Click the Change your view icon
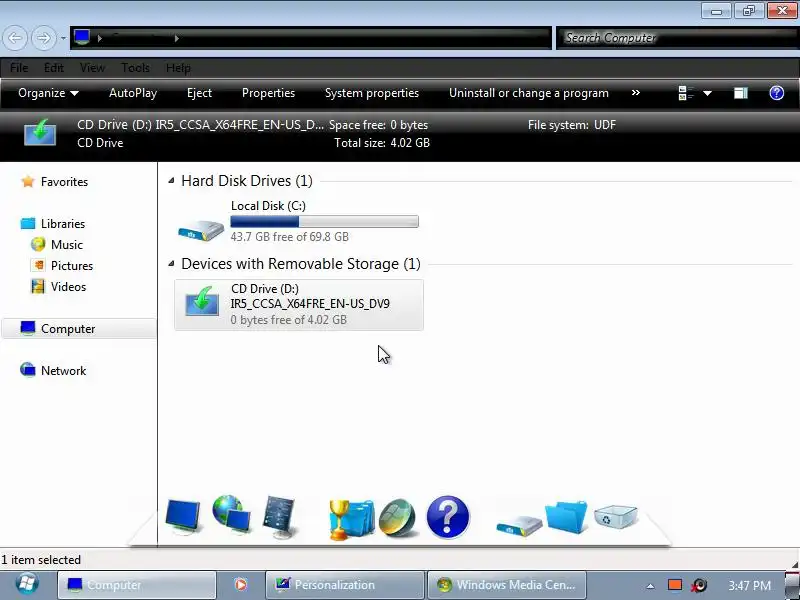Viewport: 800px width, 600px height. click(x=686, y=93)
